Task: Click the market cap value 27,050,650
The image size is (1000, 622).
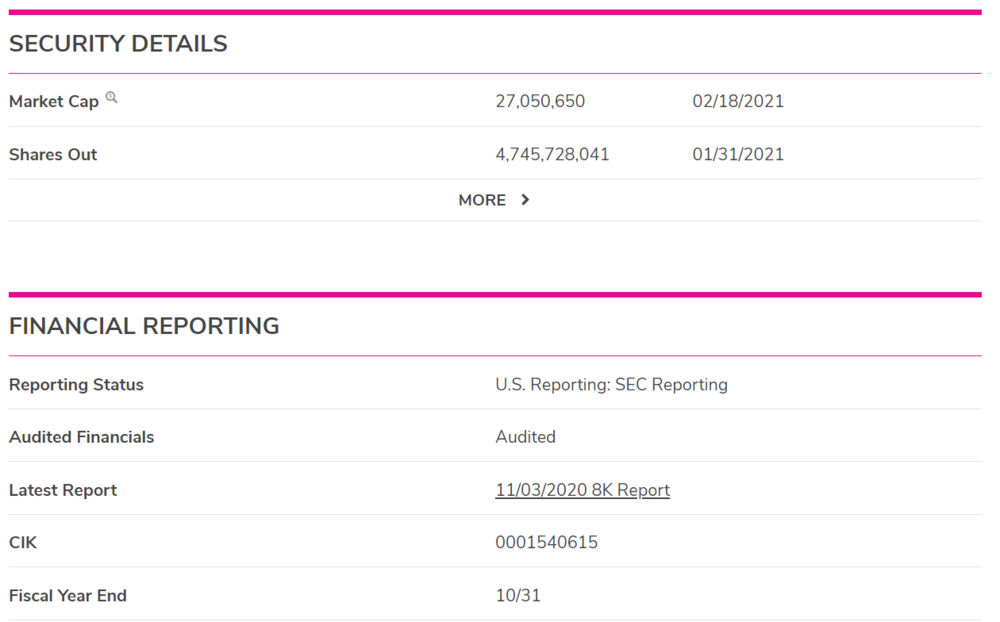Action: (540, 101)
